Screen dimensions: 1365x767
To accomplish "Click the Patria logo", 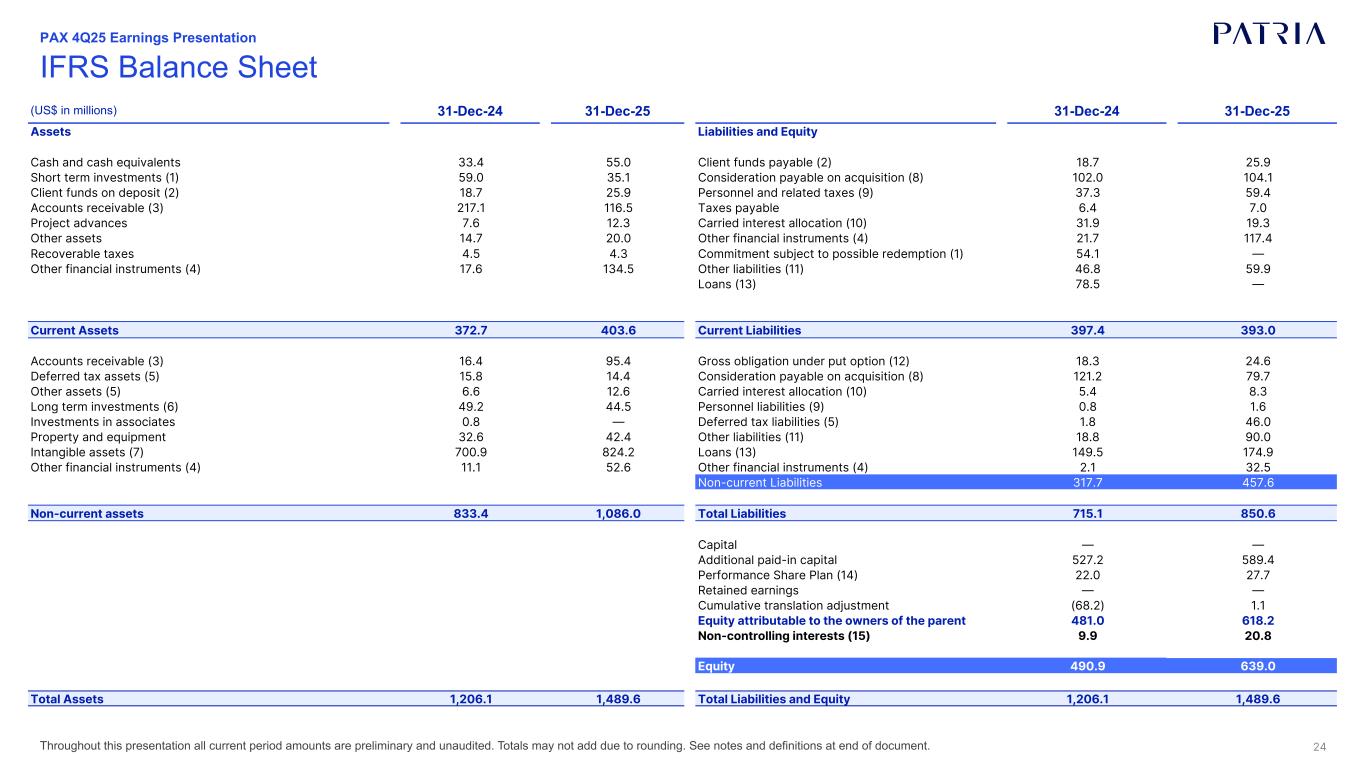I will (x=1268, y=34).
